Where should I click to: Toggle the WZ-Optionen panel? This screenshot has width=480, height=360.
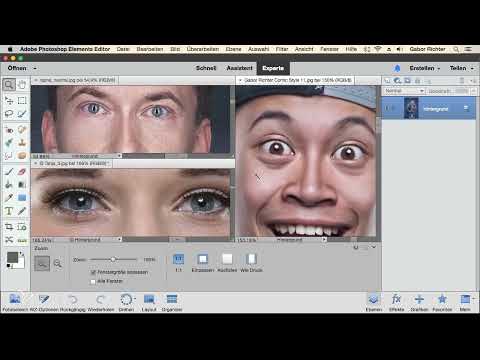click(x=44, y=303)
